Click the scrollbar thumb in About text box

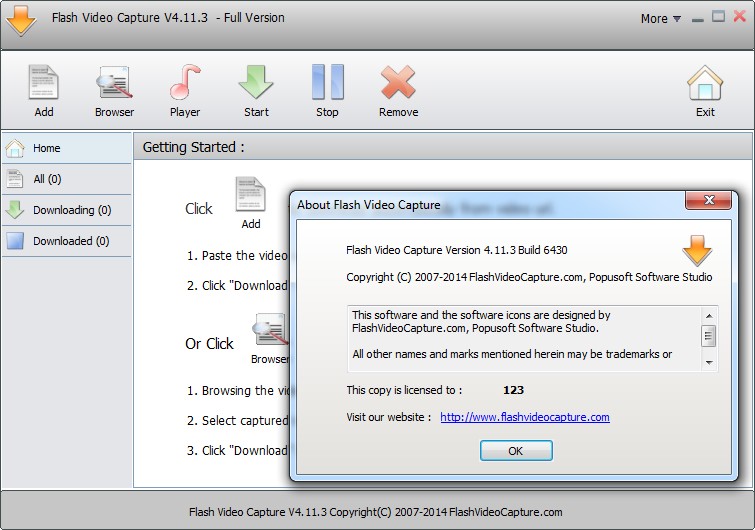point(709,336)
